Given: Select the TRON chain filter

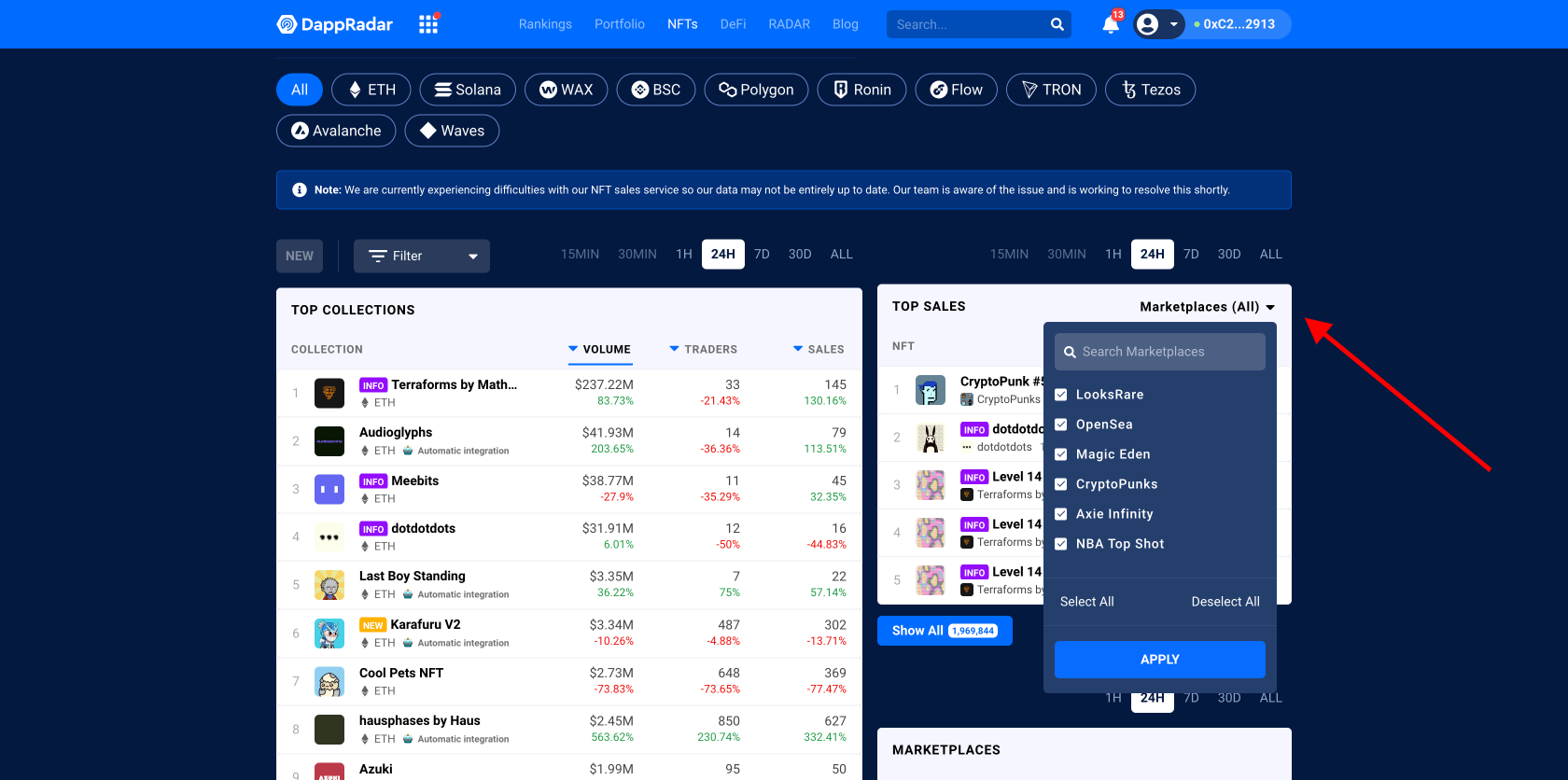Looking at the screenshot, I should coord(1052,90).
